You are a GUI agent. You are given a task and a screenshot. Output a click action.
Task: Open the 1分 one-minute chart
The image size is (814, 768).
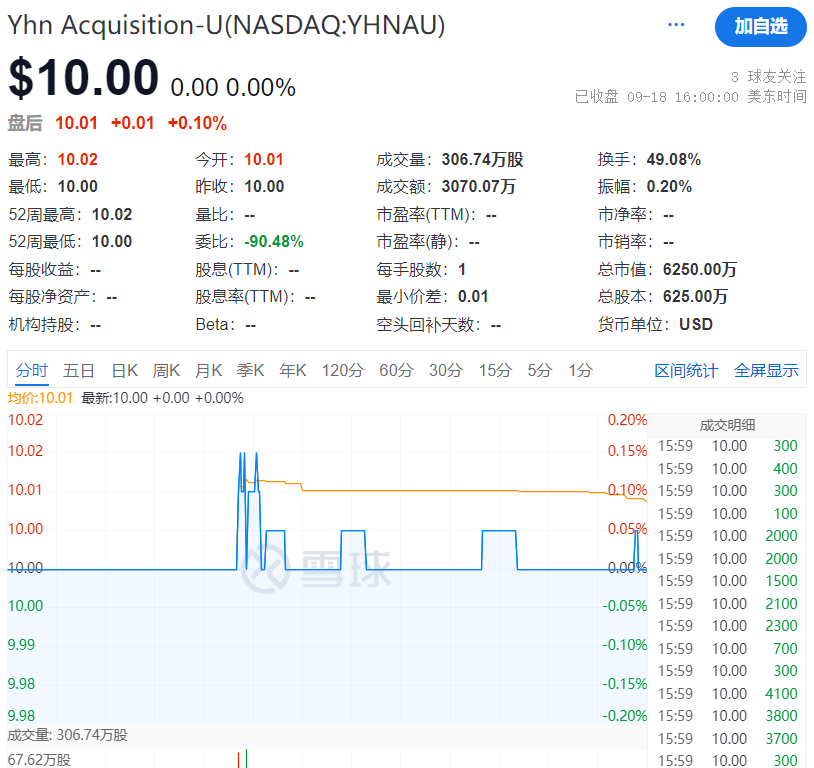coord(577,369)
